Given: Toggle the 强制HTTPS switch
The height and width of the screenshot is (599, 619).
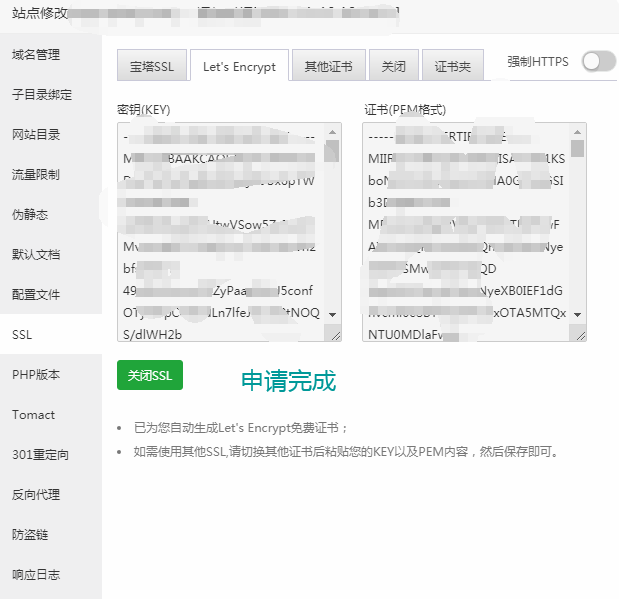Looking at the screenshot, I should click(x=599, y=62).
